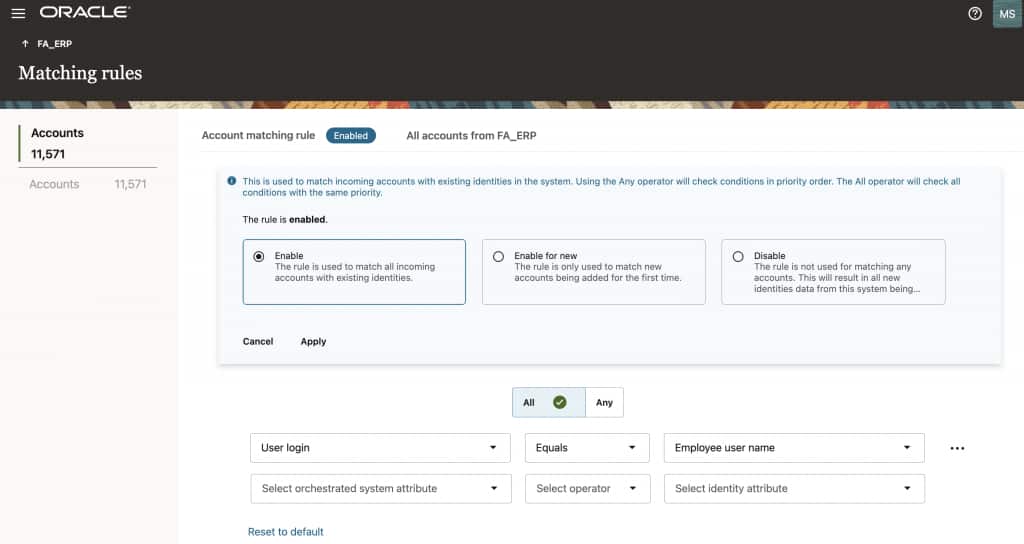1024x544 pixels.
Task: Click the Enabled status badge
Action: (351, 136)
